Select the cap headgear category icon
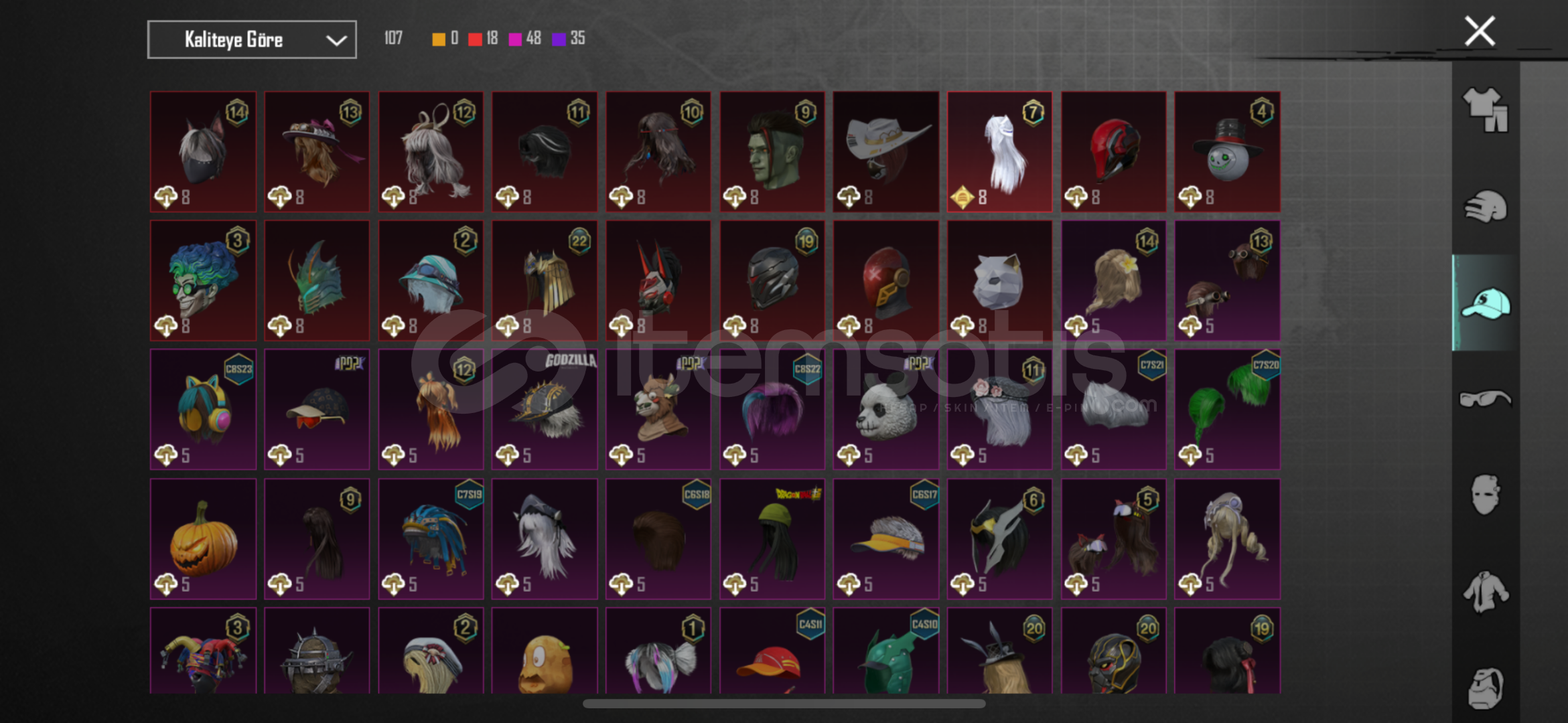The width and height of the screenshot is (1568, 723). (x=1486, y=303)
